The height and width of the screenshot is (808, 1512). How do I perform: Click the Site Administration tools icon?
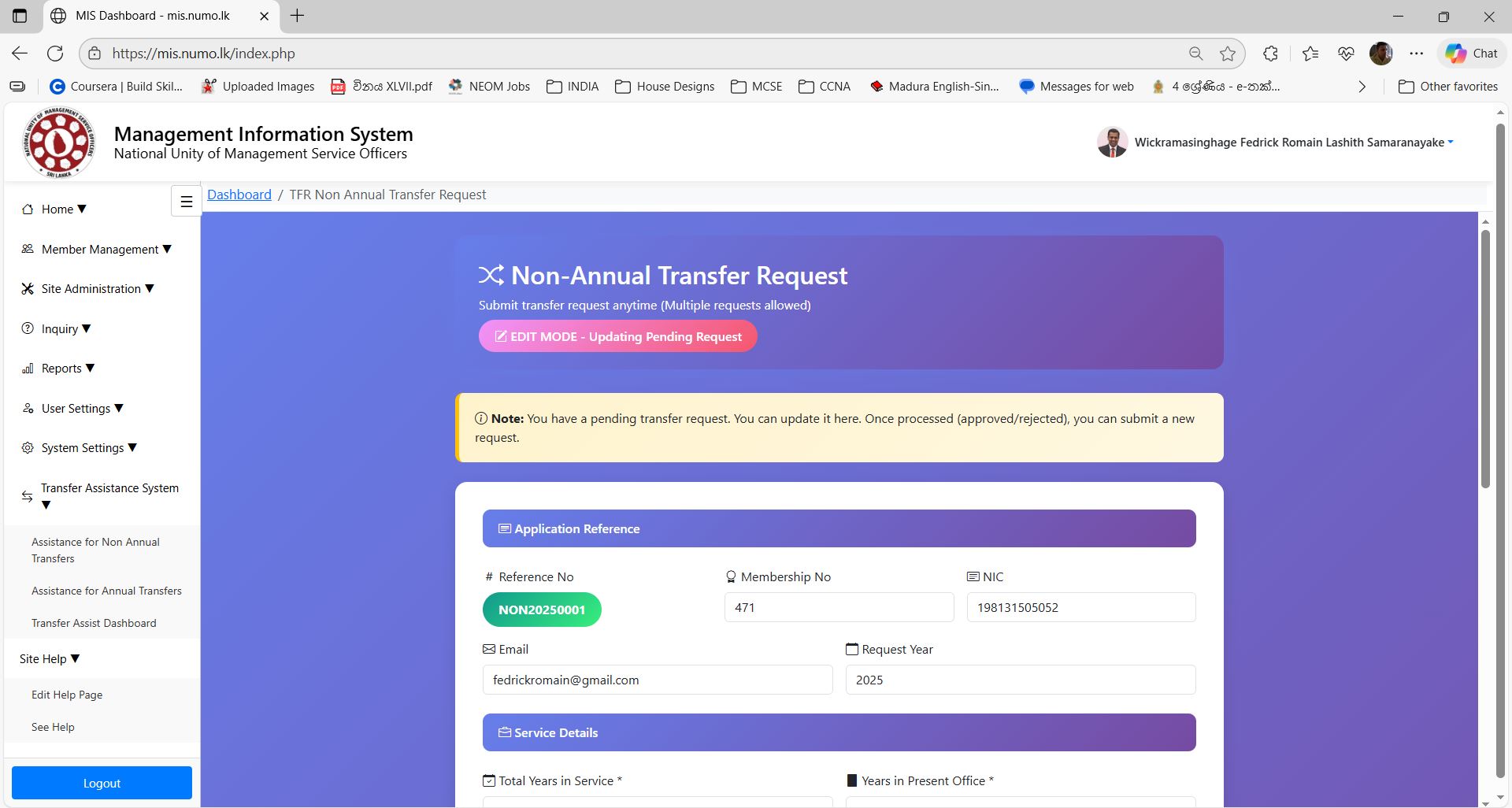click(26, 288)
